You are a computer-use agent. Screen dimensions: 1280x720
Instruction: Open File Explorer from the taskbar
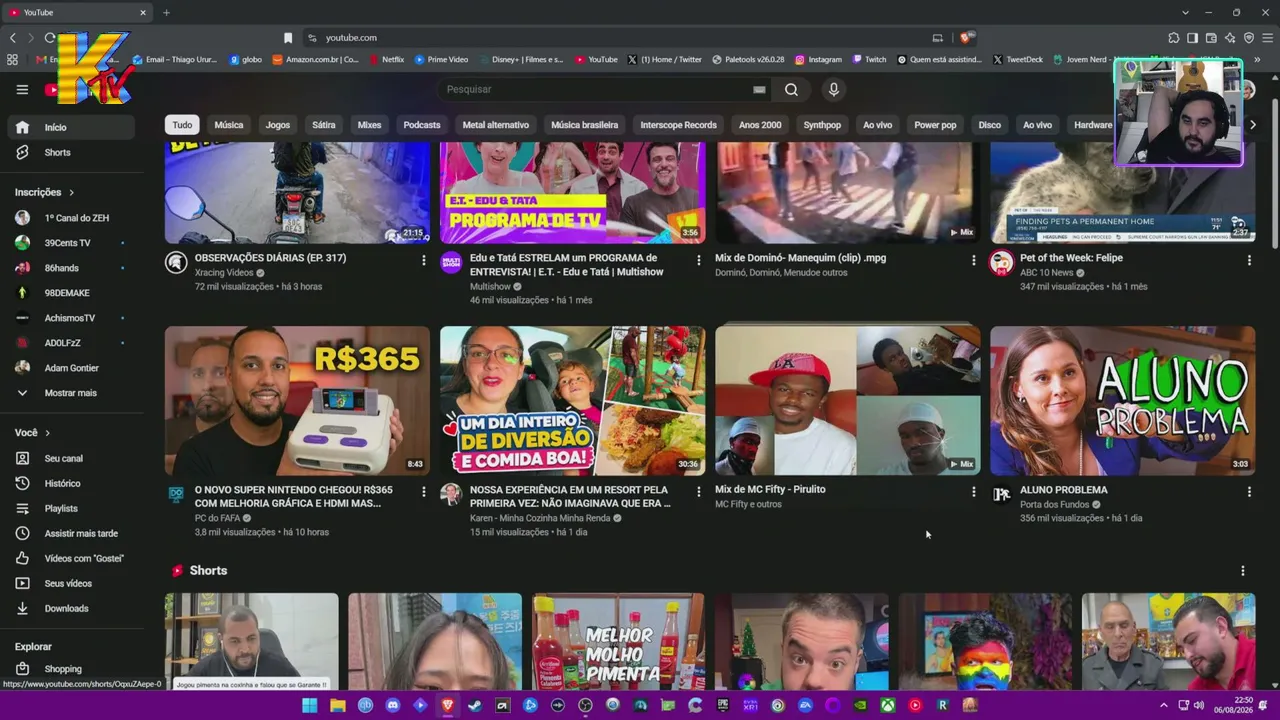[x=338, y=705]
